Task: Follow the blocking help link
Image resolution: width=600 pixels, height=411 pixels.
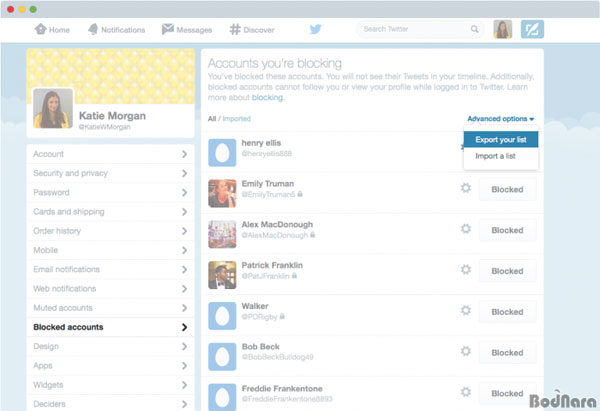Action: (x=267, y=98)
